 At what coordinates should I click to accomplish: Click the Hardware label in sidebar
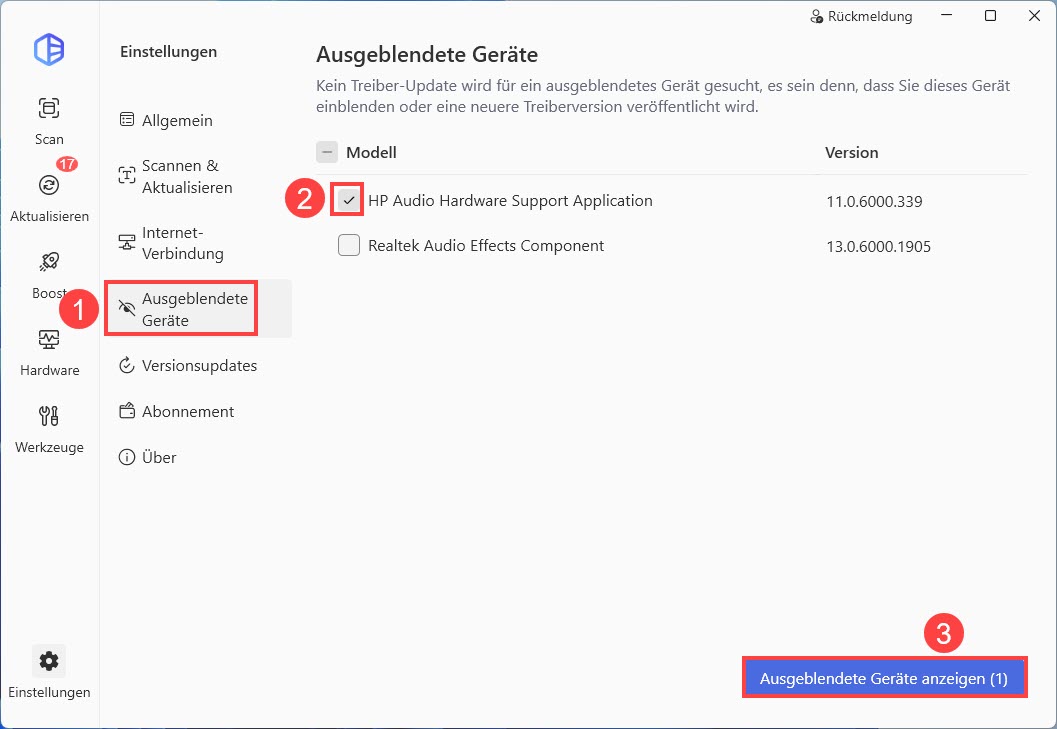pyautogui.click(x=49, y=370)
